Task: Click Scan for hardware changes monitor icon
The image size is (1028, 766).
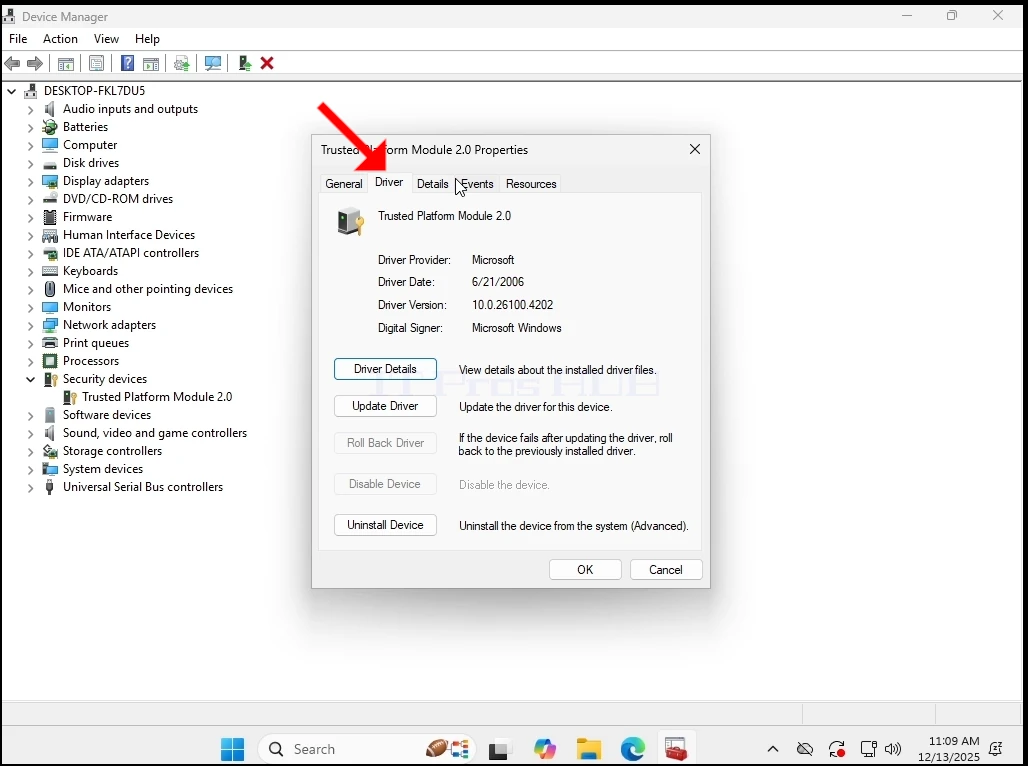Action: pos(213,64)
